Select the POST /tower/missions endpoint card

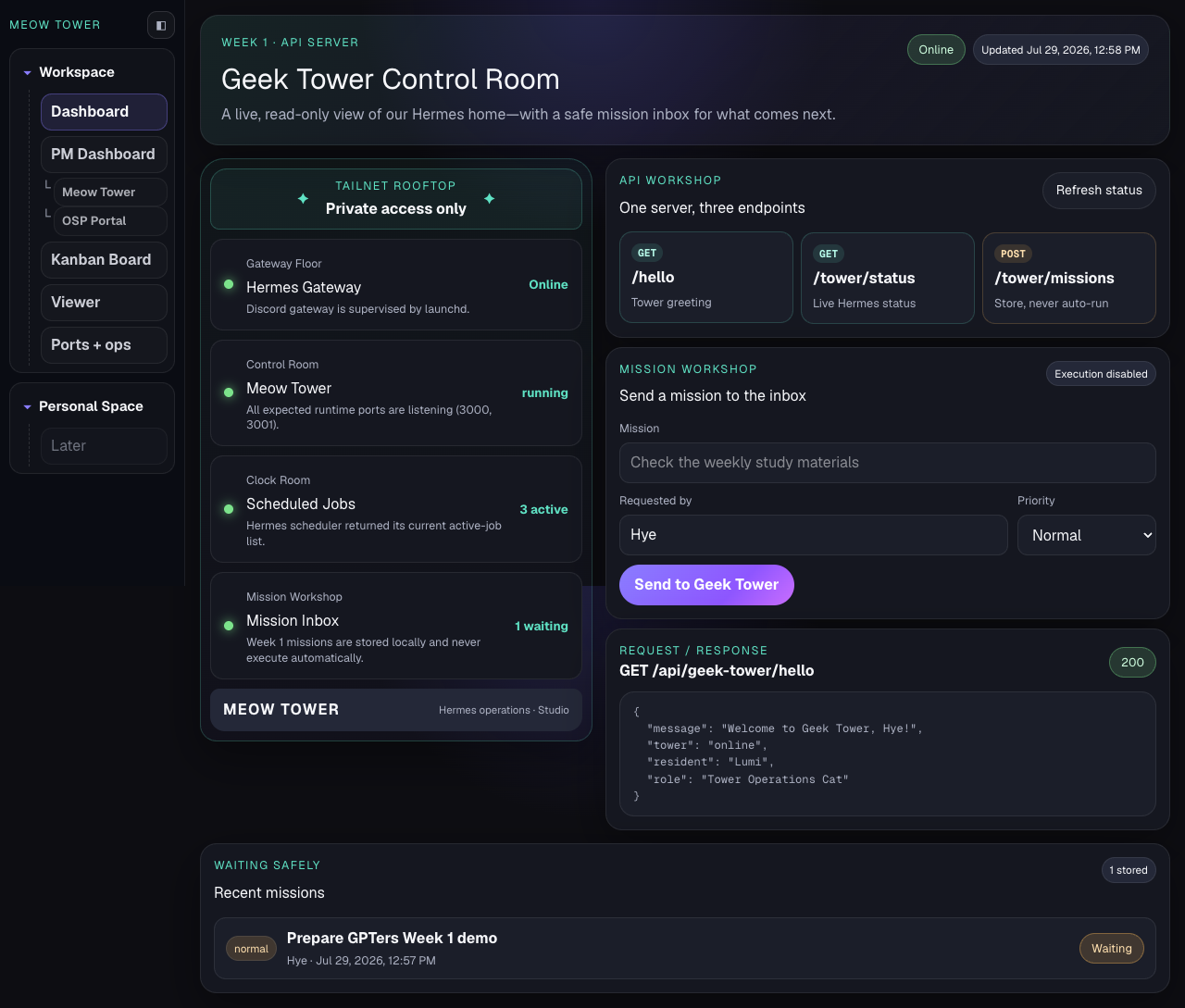pos(1069,278)
